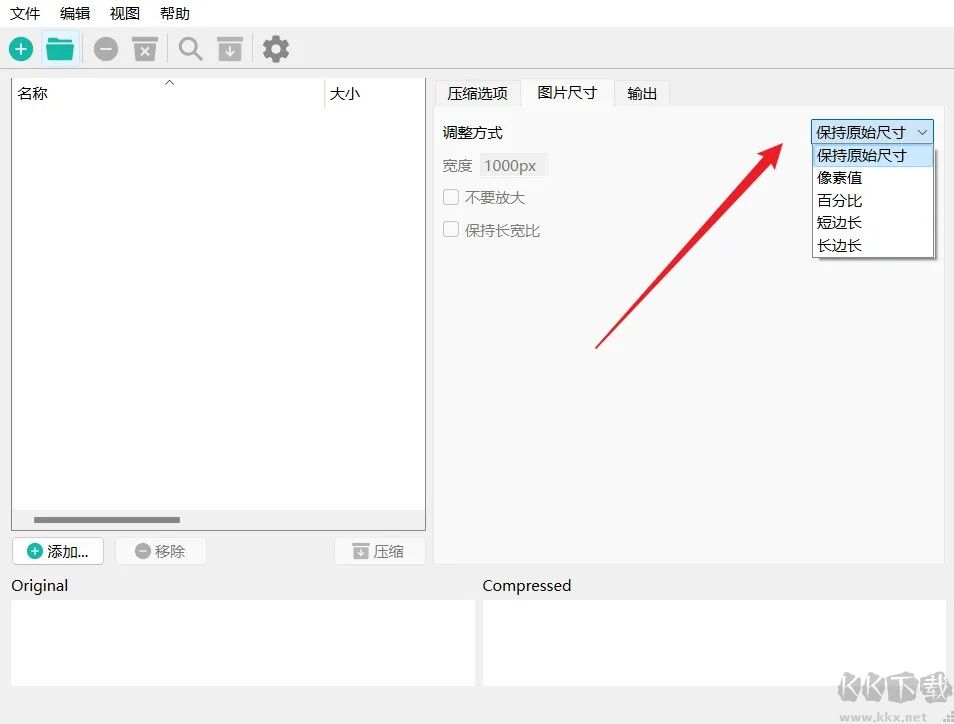
Task: Open the 视图 menu
Action: coord(125,13)
